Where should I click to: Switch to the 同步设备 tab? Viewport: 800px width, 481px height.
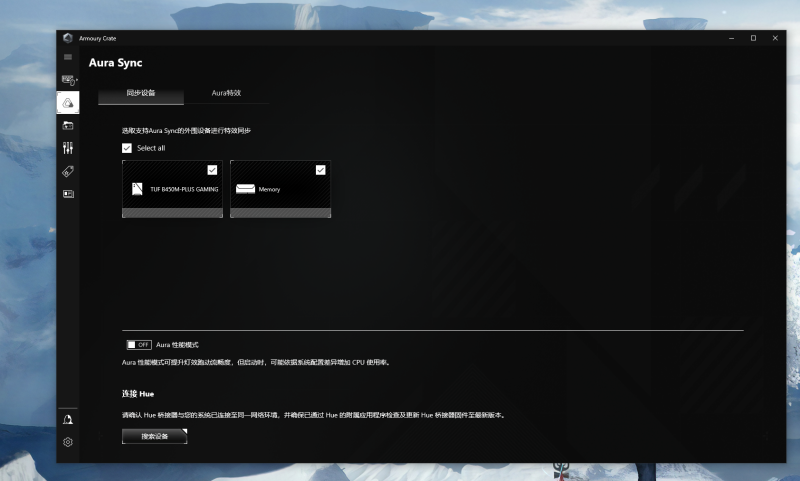click(141, 93)
